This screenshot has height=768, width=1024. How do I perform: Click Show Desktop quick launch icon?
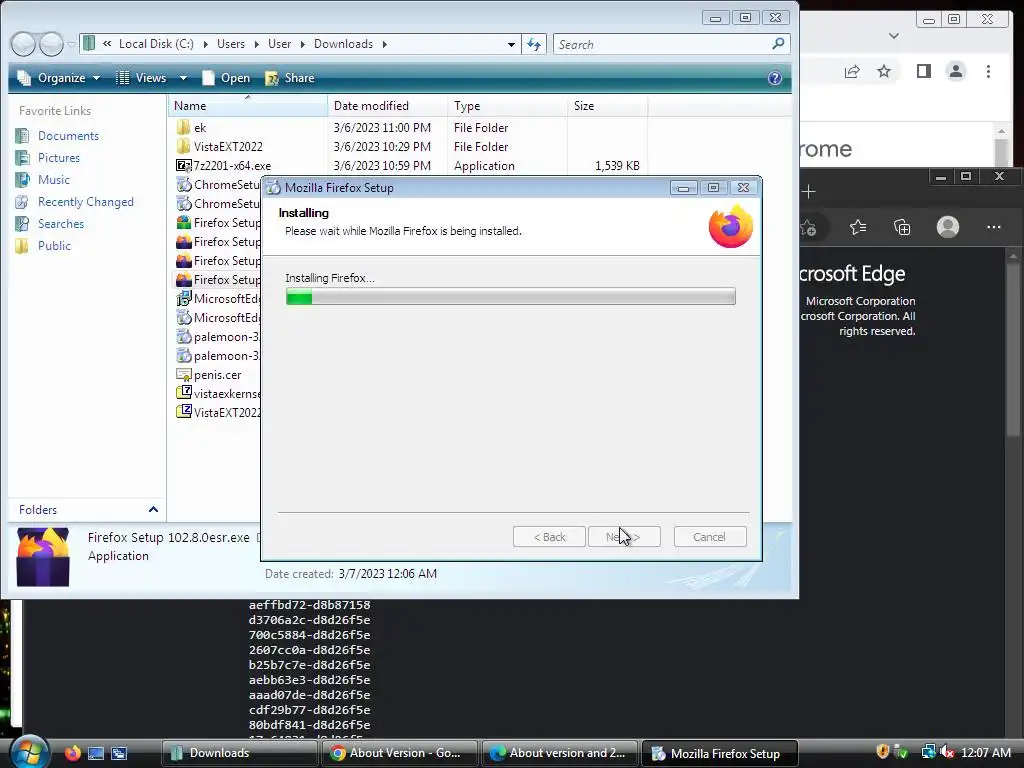(x=96, y=753)
